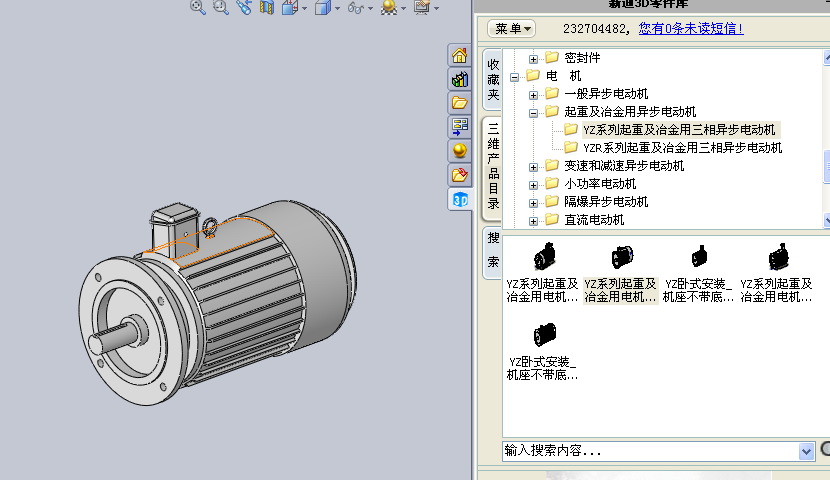Screen dimensions: 830x480
Task: Activate the Section View tool
Action: pos(267,7)
